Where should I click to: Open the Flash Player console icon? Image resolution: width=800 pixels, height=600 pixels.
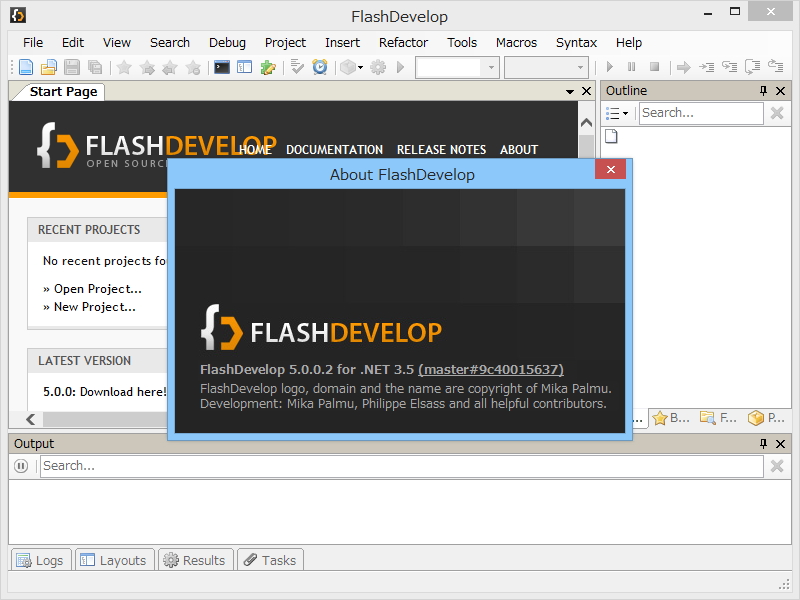pyautogui.click(x=222, y=67)
